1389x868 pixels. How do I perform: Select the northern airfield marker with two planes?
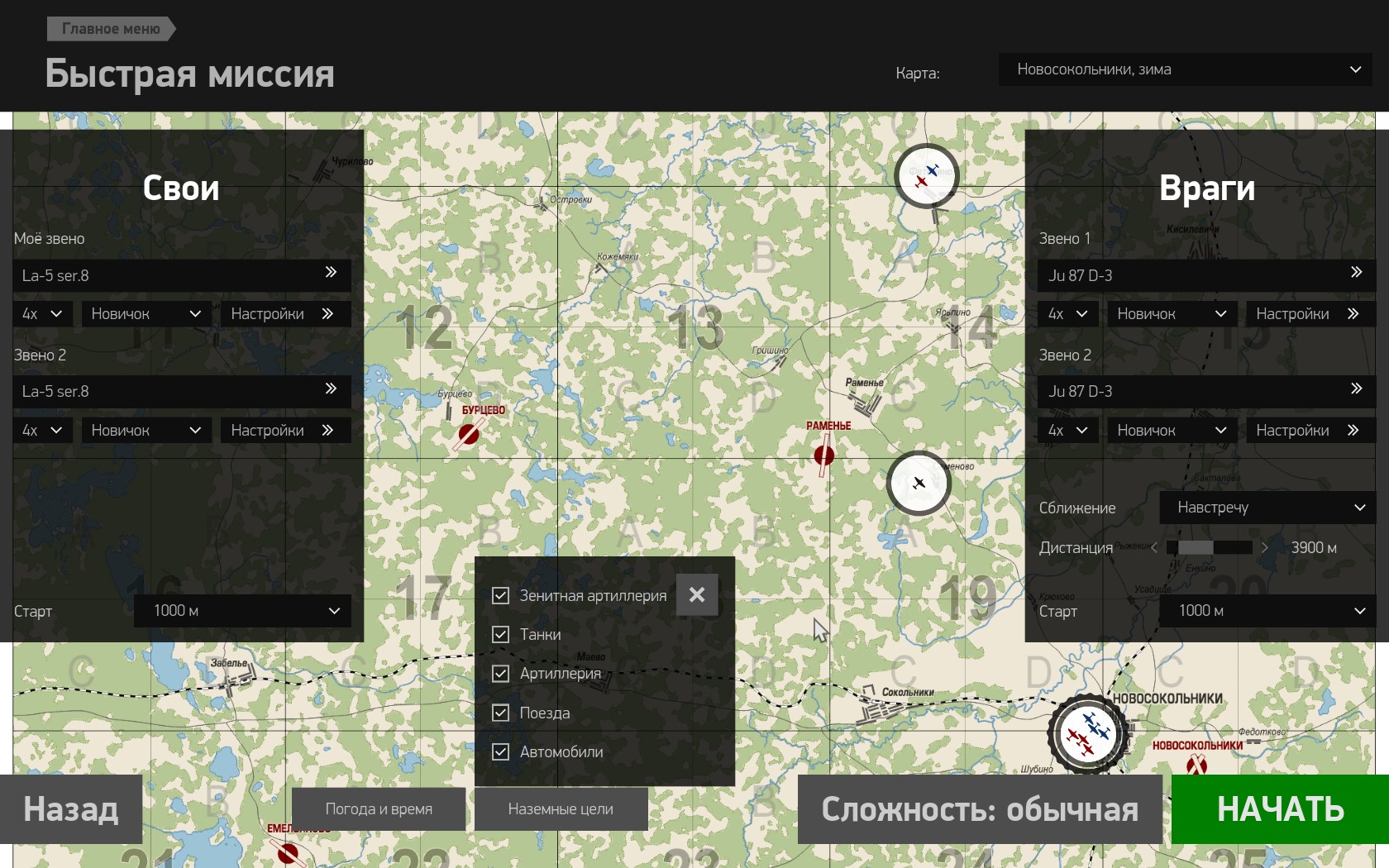click(927, 176)
